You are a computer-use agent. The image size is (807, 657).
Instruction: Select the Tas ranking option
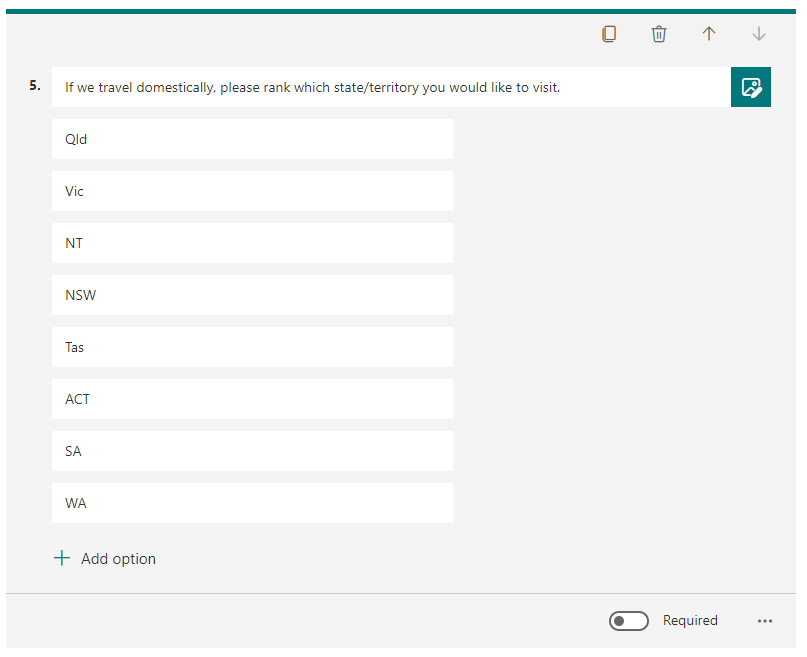click(252, 347)
